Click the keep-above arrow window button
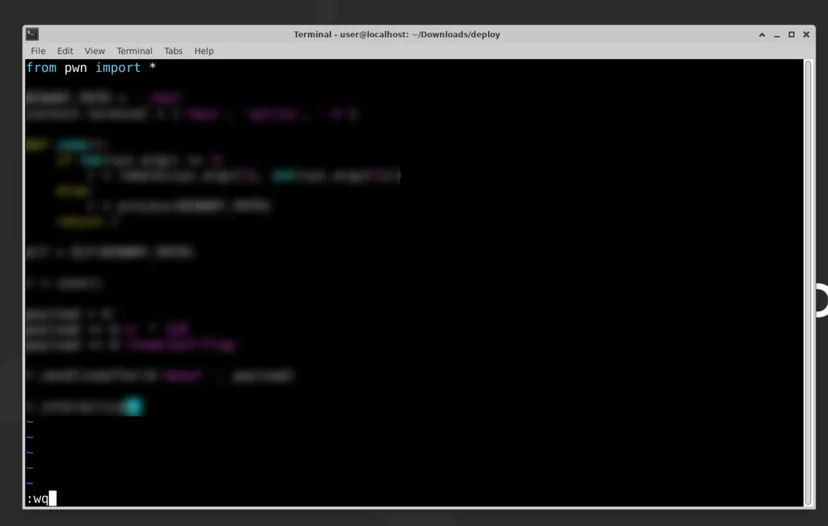 pos(762,34)
